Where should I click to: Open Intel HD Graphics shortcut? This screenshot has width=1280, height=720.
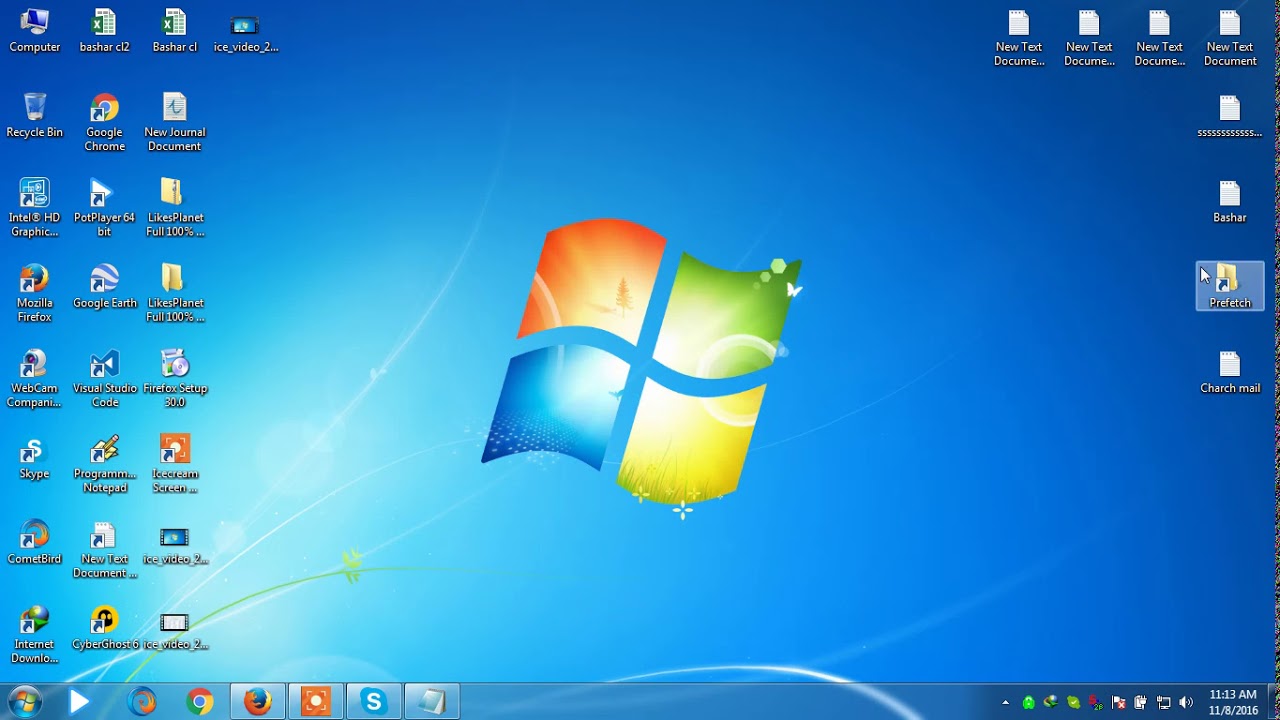click(35, 208)
